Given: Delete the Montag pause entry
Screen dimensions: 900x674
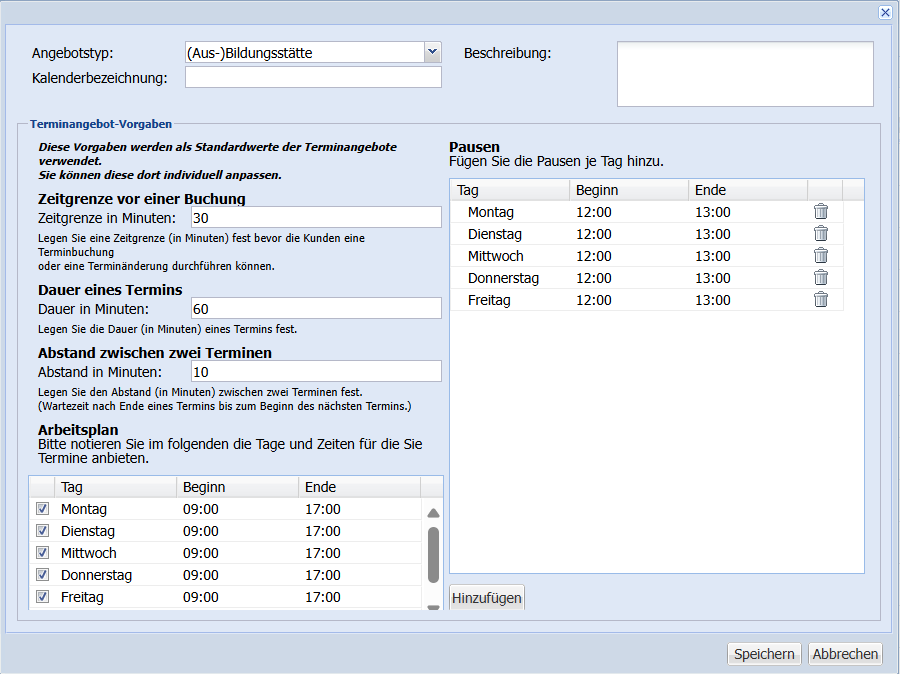Looking at the screenshot, I should click(821, 212).
